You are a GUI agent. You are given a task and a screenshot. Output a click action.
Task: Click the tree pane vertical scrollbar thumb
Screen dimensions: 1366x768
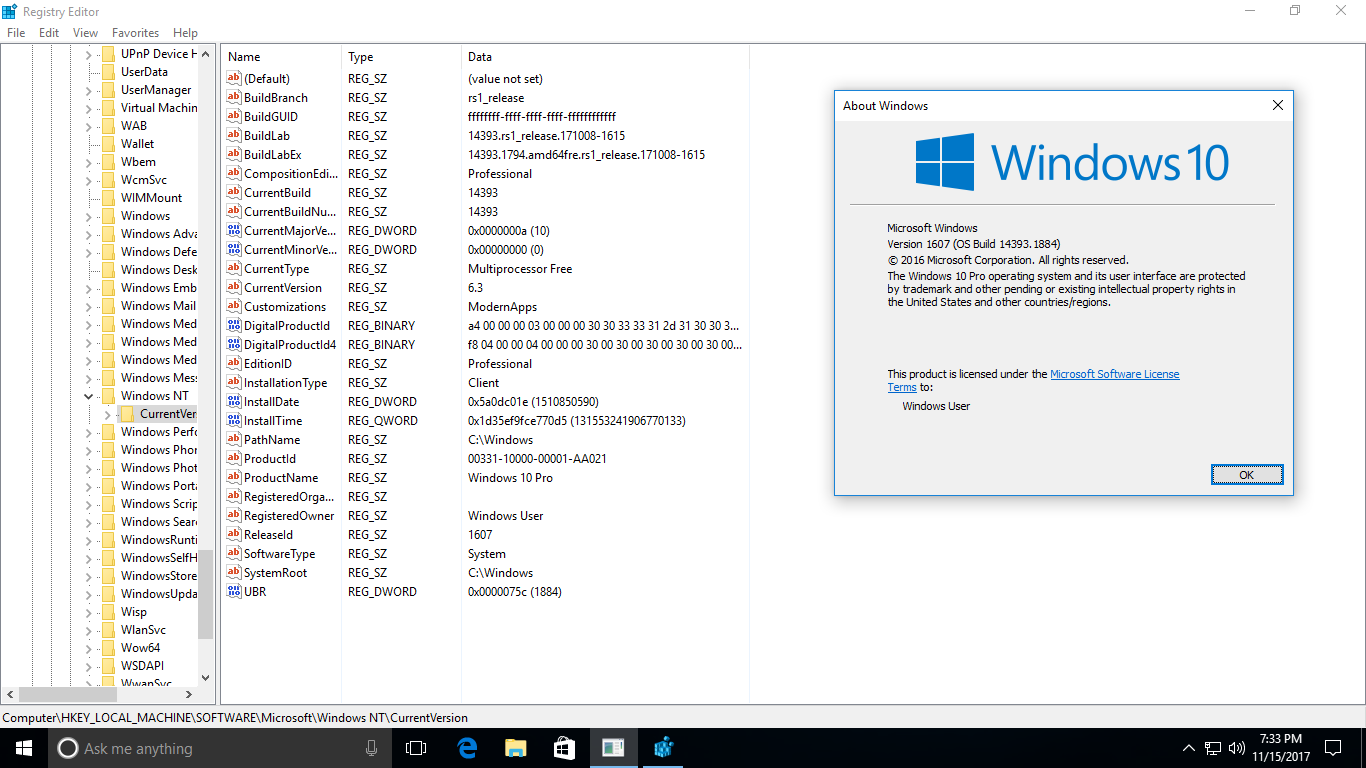point(205,593)
